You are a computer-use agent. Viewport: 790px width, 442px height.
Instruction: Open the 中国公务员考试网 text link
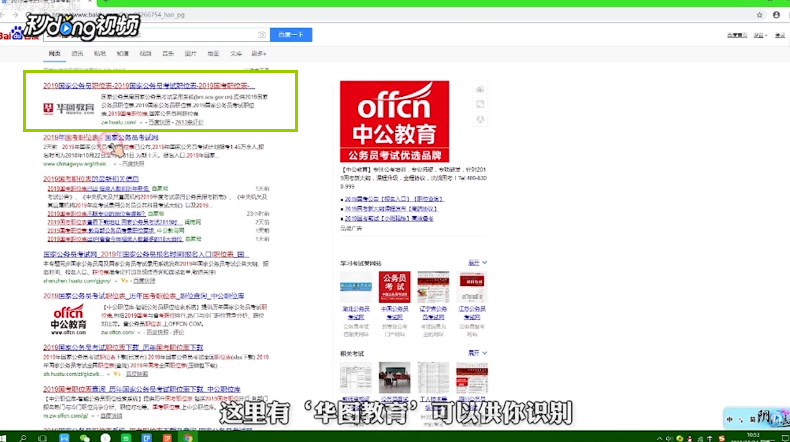point(394,313)
